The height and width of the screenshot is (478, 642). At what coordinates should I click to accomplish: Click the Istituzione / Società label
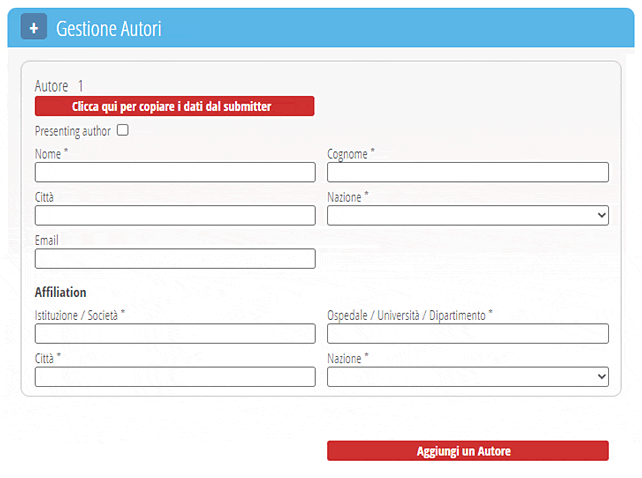click(x=78, y=315)
